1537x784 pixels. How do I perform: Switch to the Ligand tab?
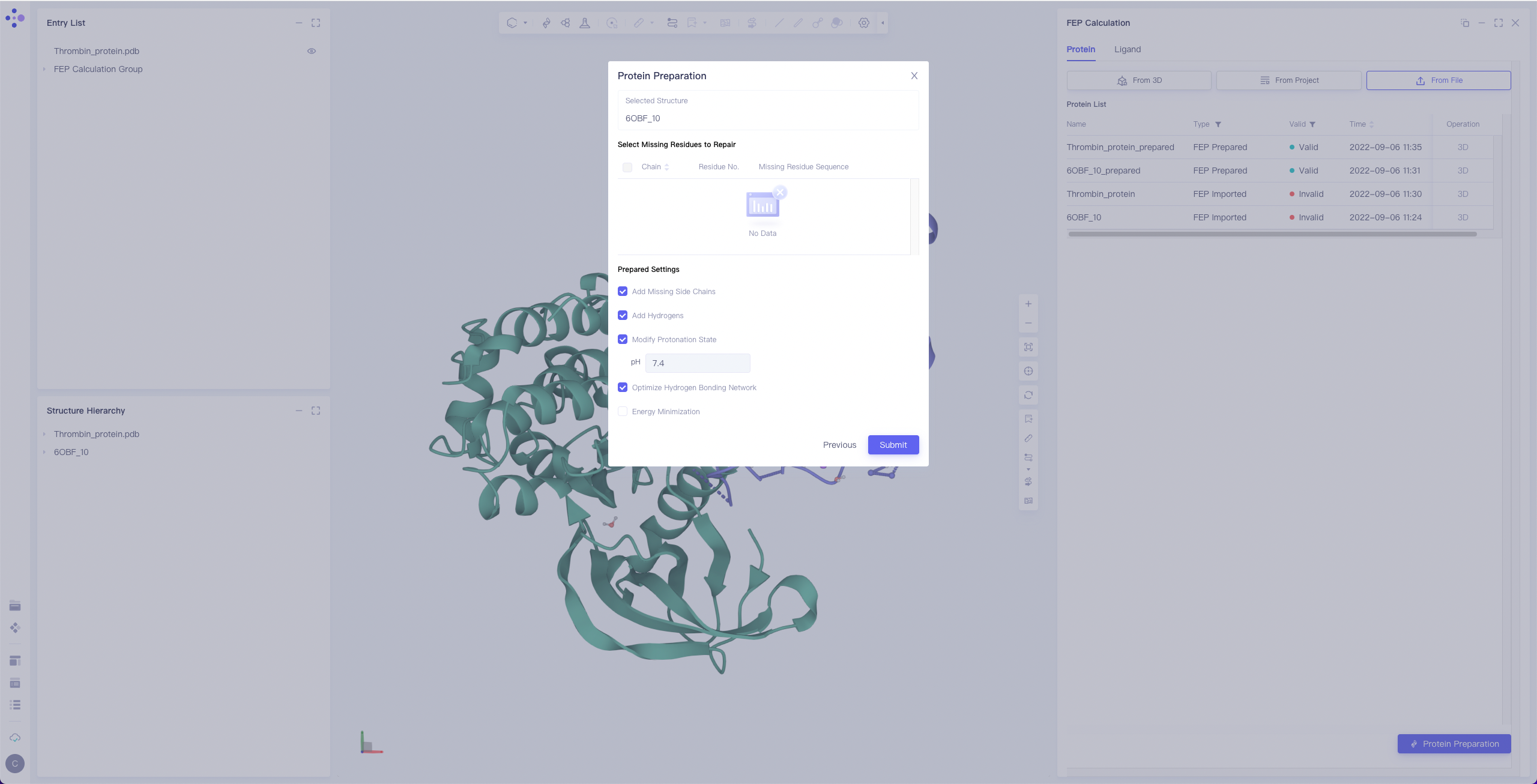(x=1128, y=49)
